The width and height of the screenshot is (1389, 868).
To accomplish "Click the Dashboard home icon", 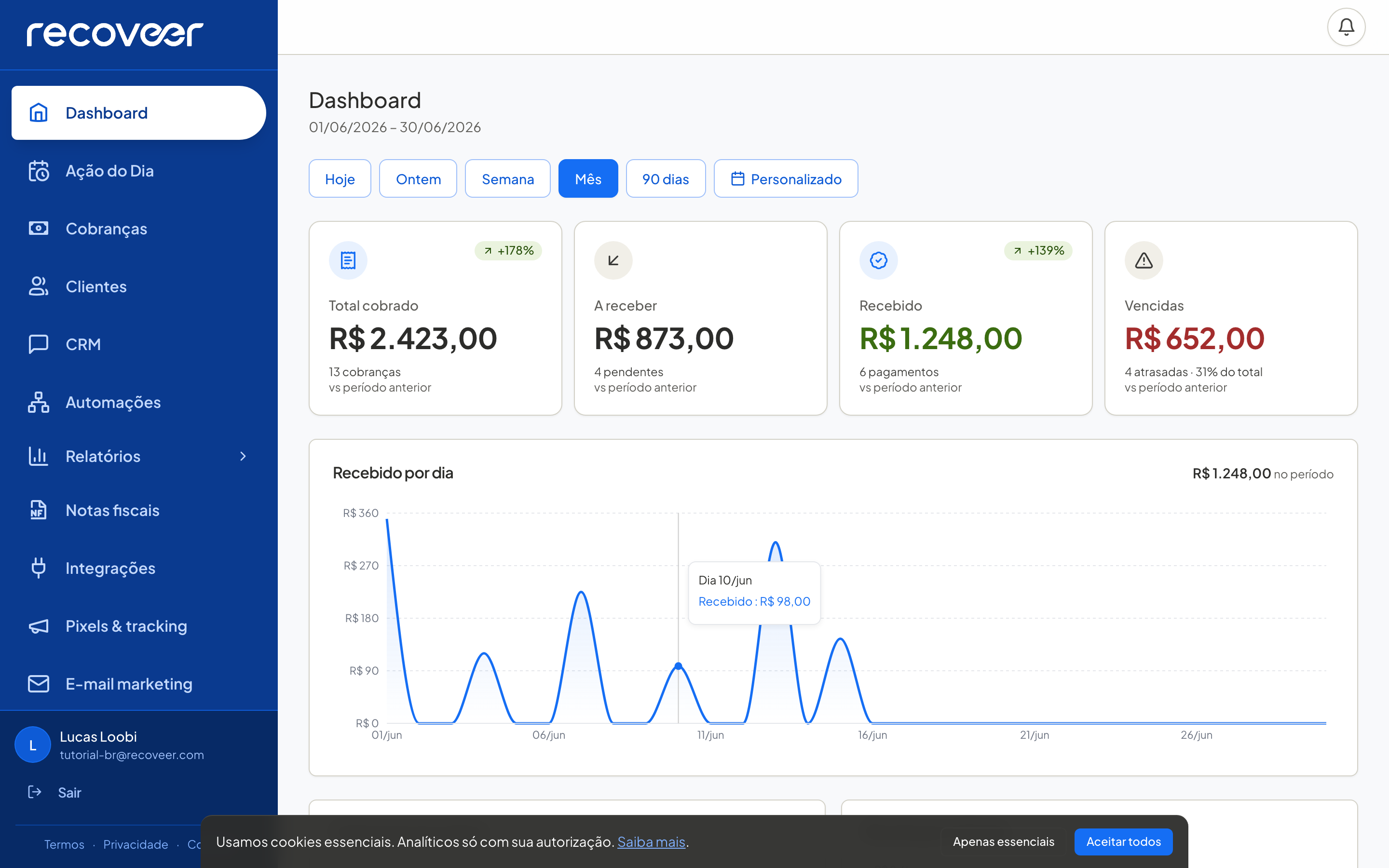I will pyautogui.click(x=39, y=112).
